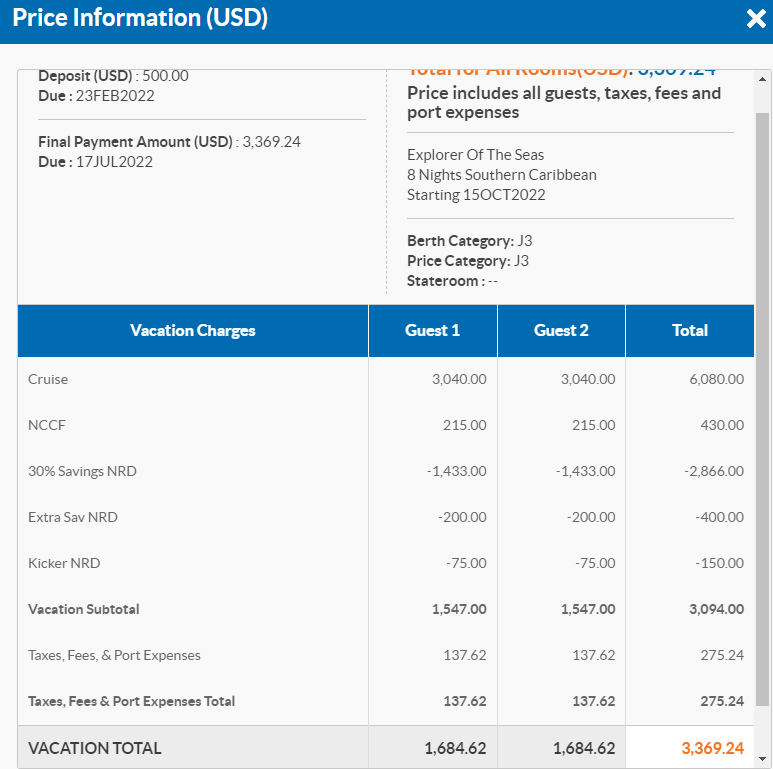The image size is (773, 769).
Task: Click the Due 23FEB2022 date
Action: click(x=96, y=96)
